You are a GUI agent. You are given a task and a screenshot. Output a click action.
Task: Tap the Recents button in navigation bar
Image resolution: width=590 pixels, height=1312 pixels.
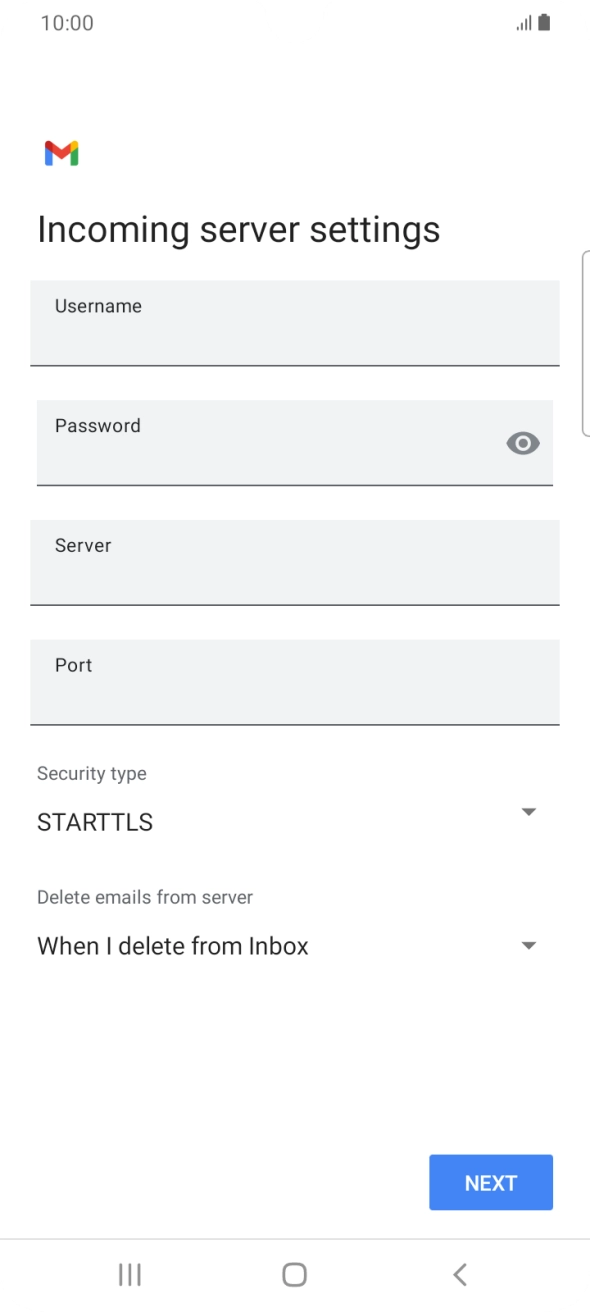(x=129, y=1274)
